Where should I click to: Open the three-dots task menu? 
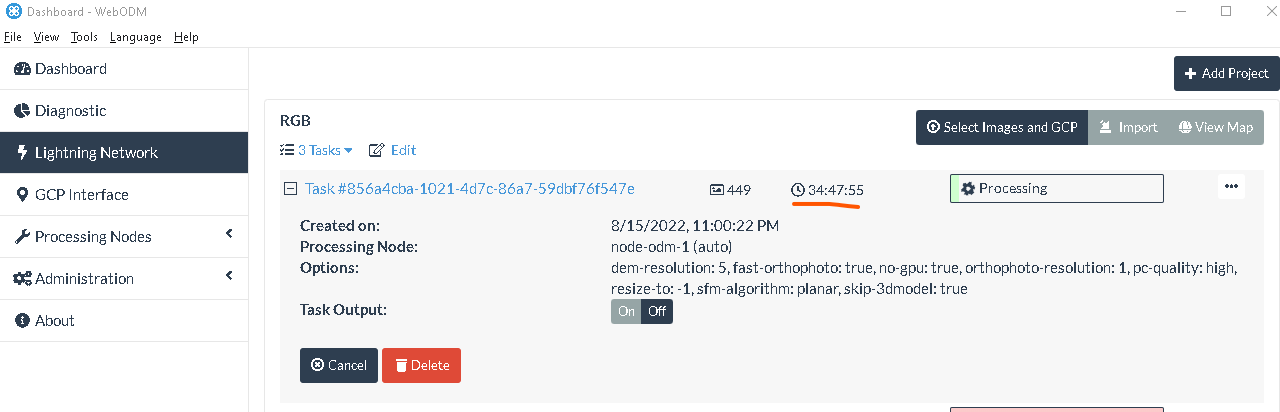click(1231, 186)
